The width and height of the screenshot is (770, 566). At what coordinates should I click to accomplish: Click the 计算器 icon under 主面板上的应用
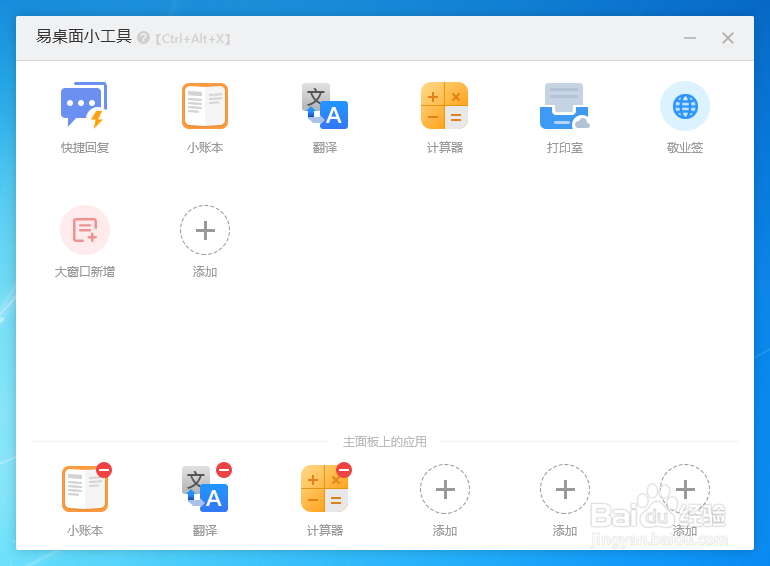click(325, 489)
